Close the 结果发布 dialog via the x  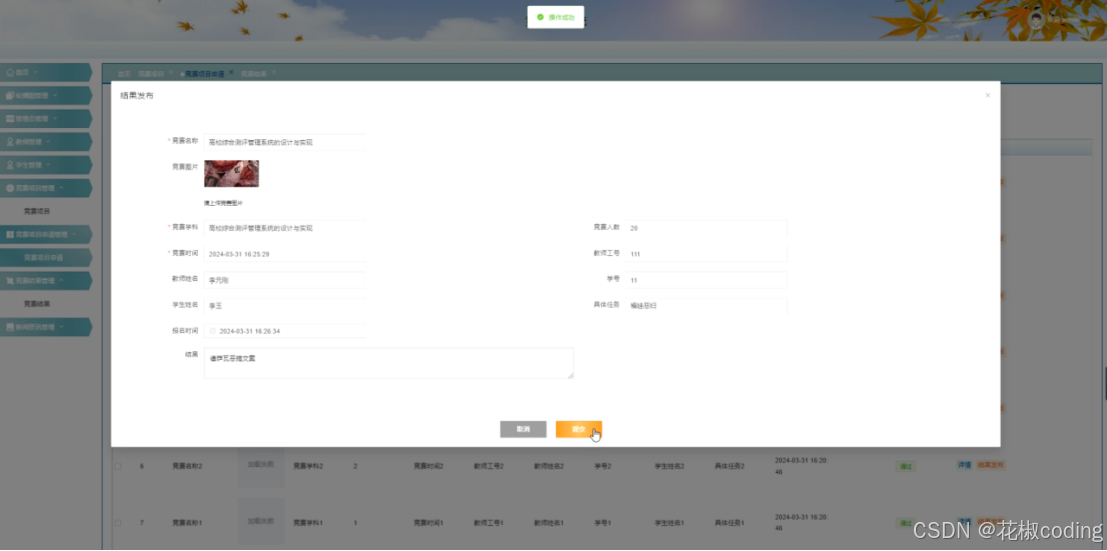[988, 95]
